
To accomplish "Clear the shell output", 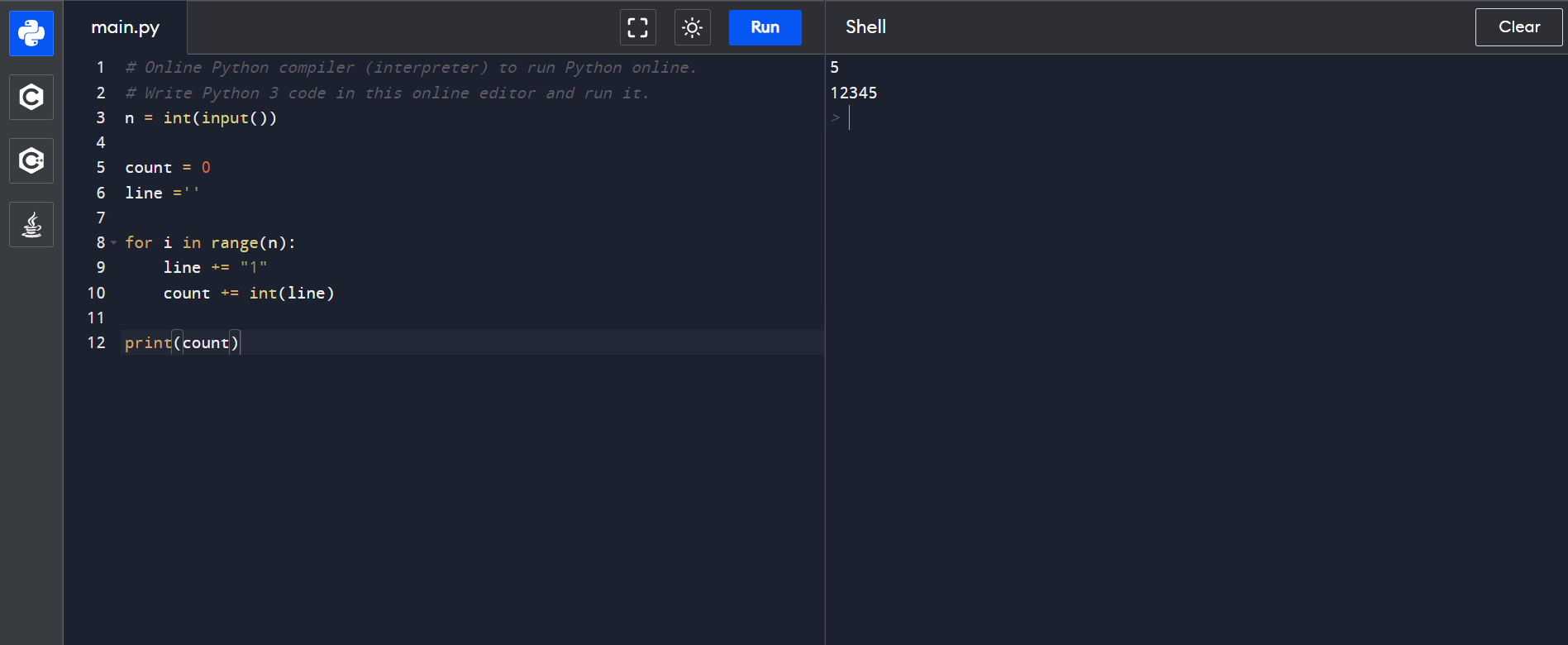I will pos(1518,27).
